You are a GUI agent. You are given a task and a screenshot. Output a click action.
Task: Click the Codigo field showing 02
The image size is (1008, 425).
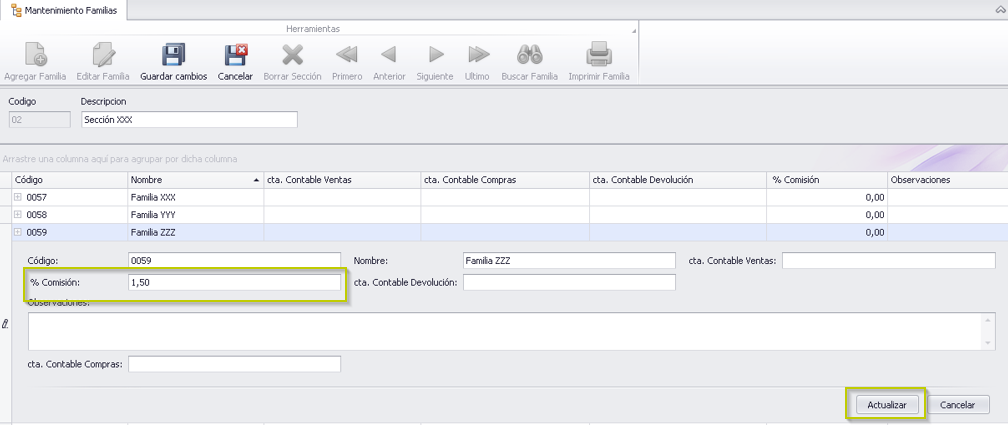click(x=39, y=120)
